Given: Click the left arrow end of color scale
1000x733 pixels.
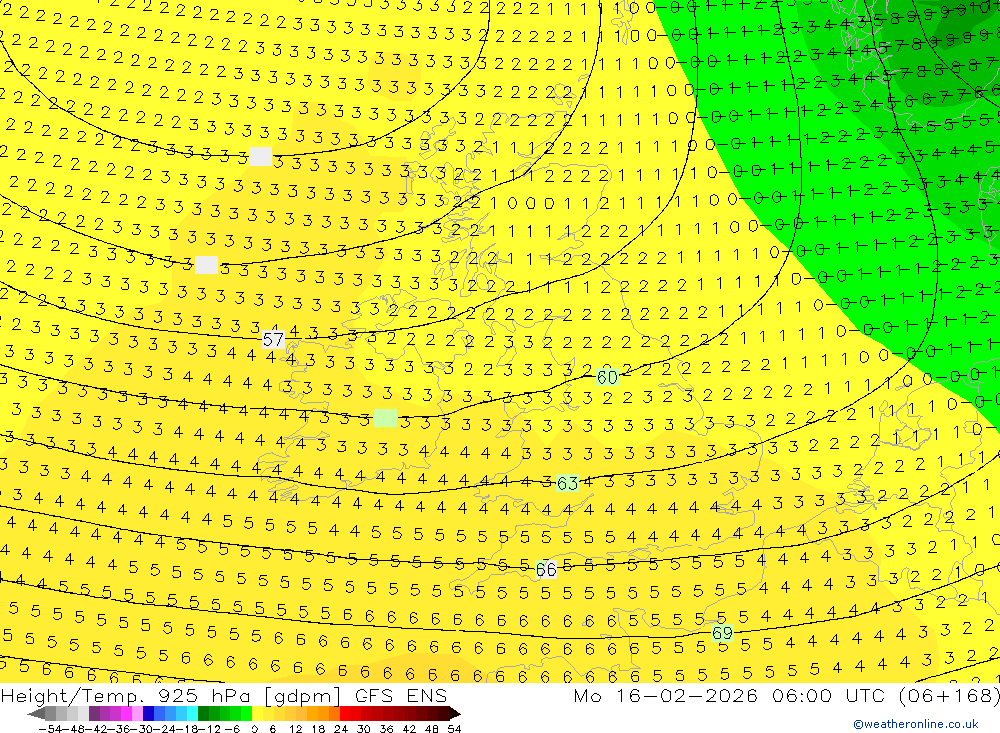Looking at the screenshot, I should click(36, 713).
